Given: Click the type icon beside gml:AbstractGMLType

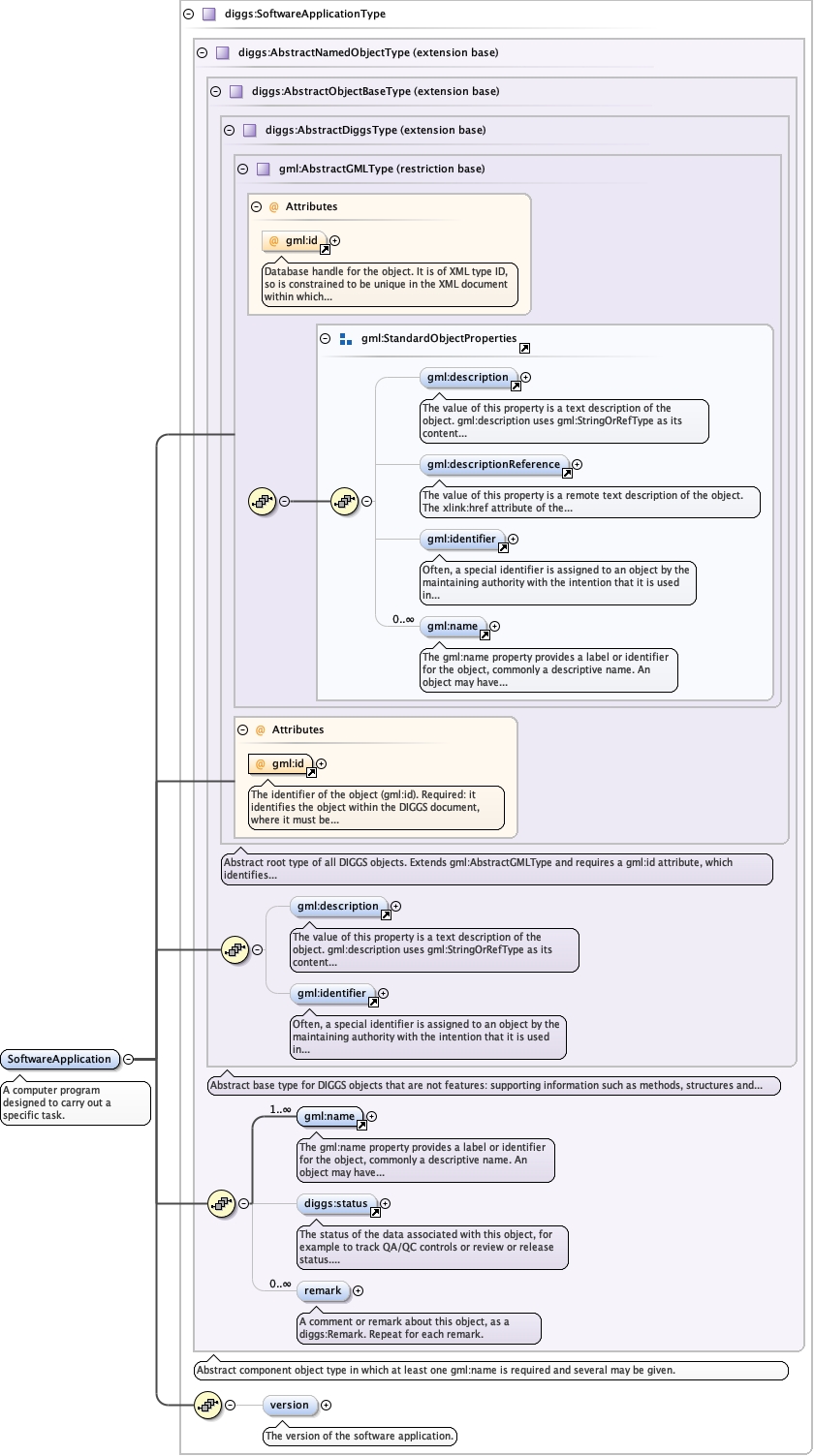Looking at the screenshot, I should [263, 169].
